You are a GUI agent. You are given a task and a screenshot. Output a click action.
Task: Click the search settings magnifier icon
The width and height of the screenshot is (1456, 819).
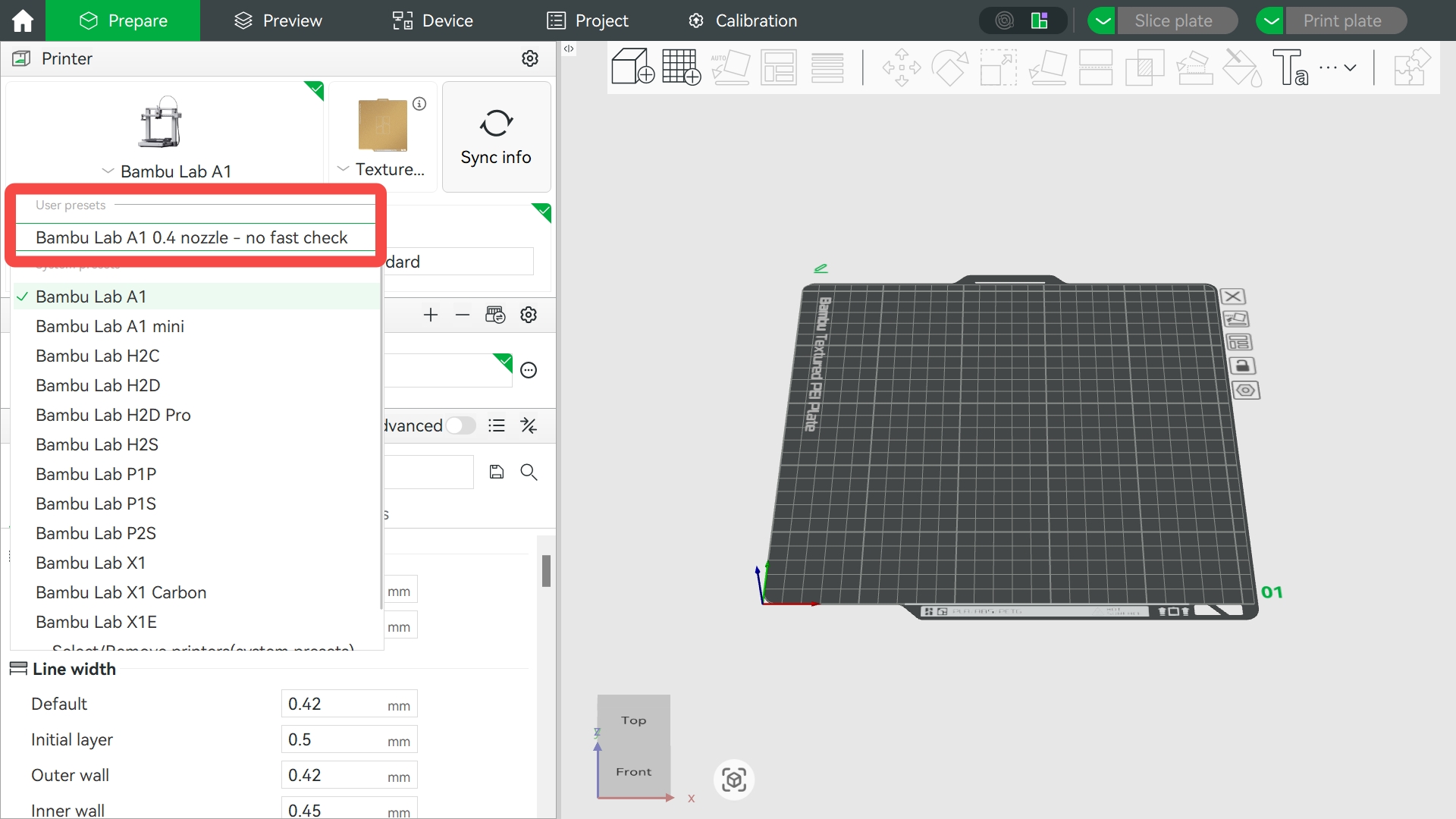[529, 472]
